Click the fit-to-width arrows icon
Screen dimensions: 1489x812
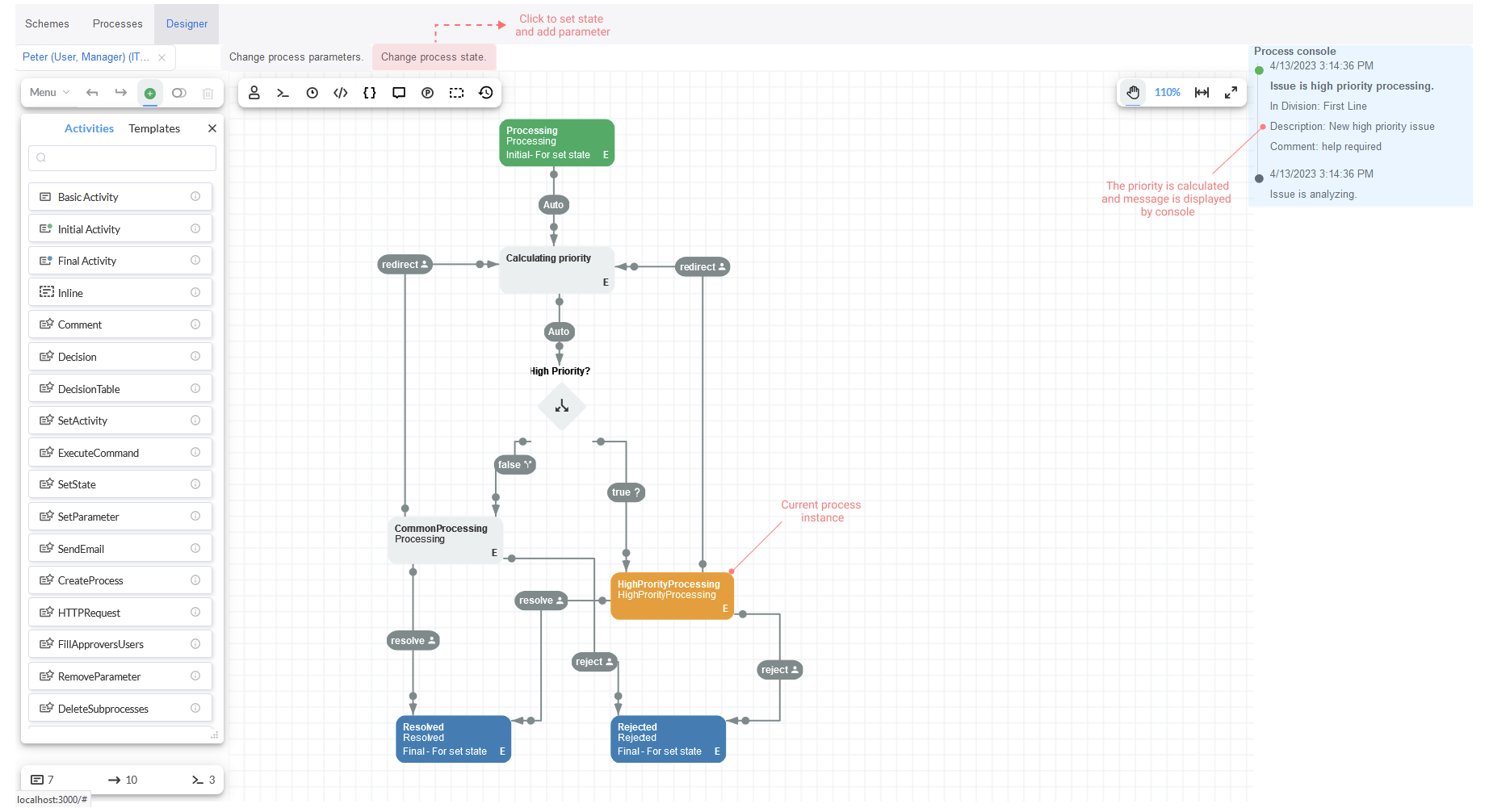click(1202, 93)
